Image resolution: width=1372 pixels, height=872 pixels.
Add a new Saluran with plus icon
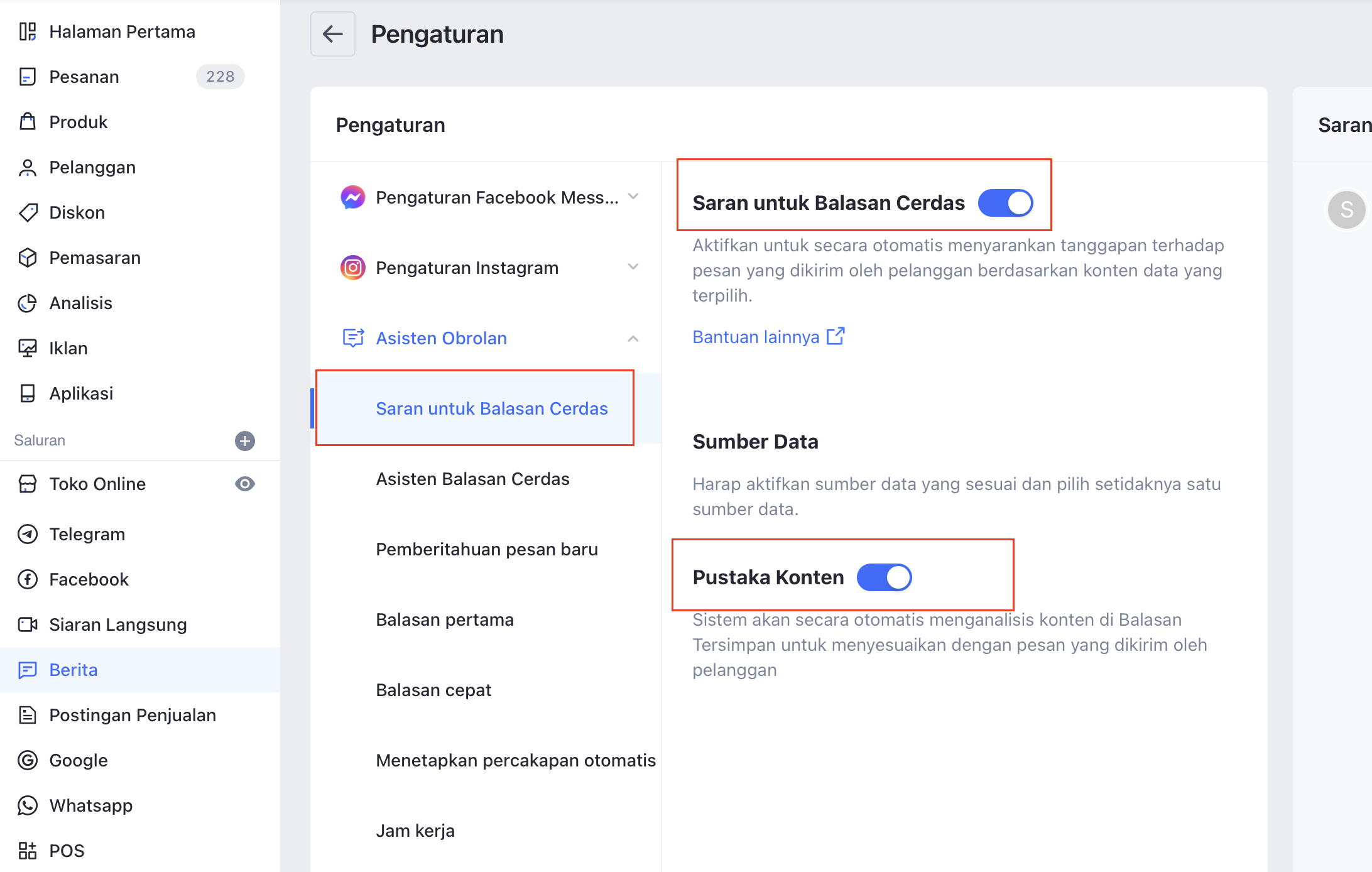tap(245, 440)
